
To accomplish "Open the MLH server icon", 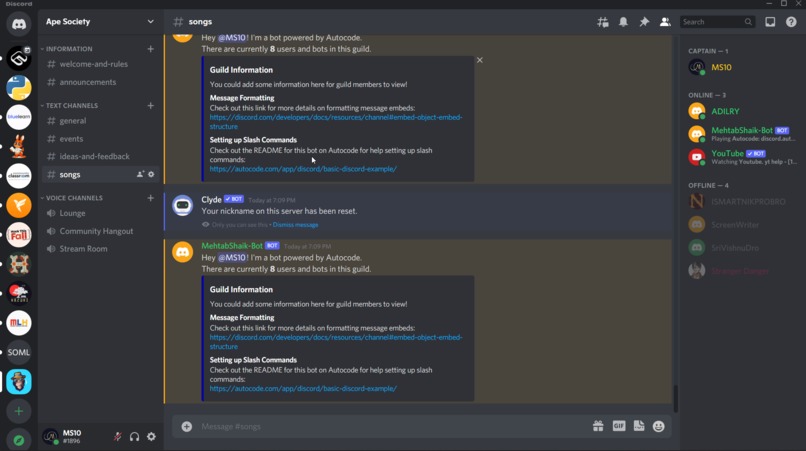I will tap(19, 323).
